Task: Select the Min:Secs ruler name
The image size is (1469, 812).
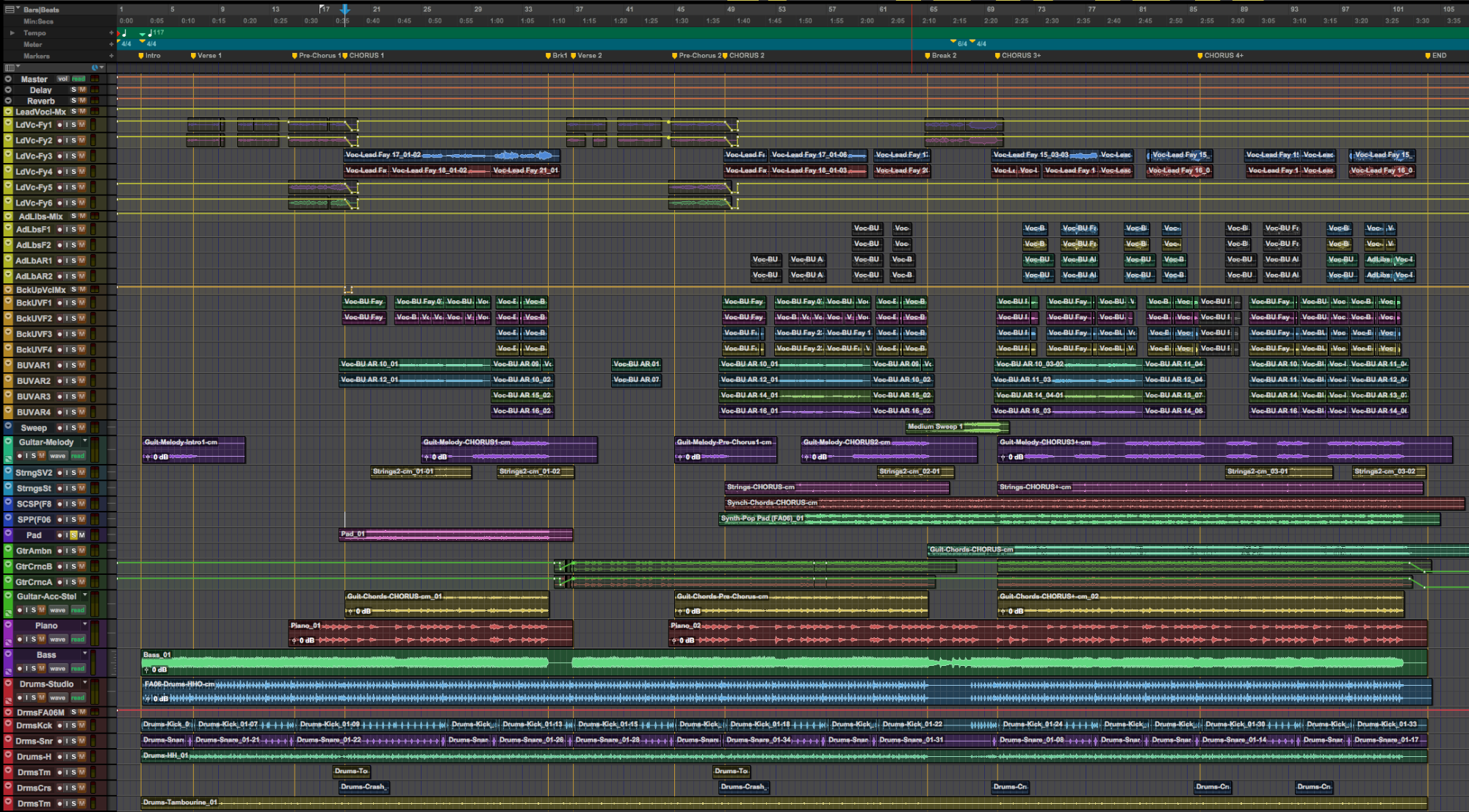Action: tap(38, 21)
